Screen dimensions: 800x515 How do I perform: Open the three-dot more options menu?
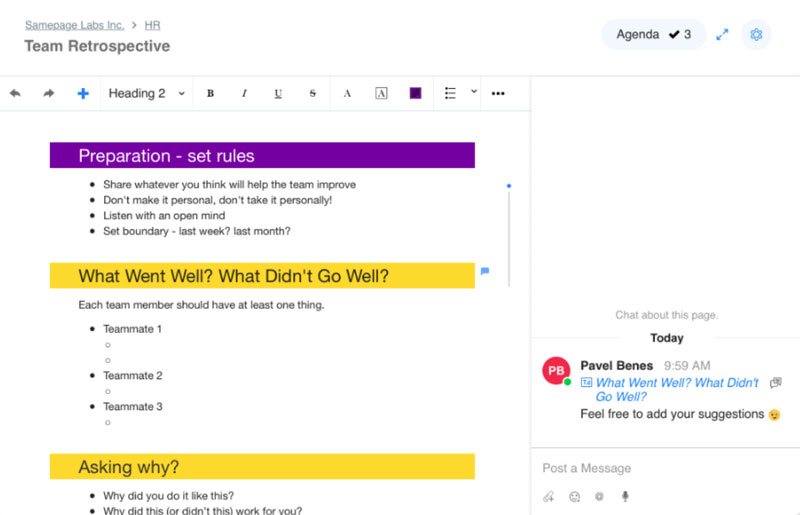tap(498, 93)
